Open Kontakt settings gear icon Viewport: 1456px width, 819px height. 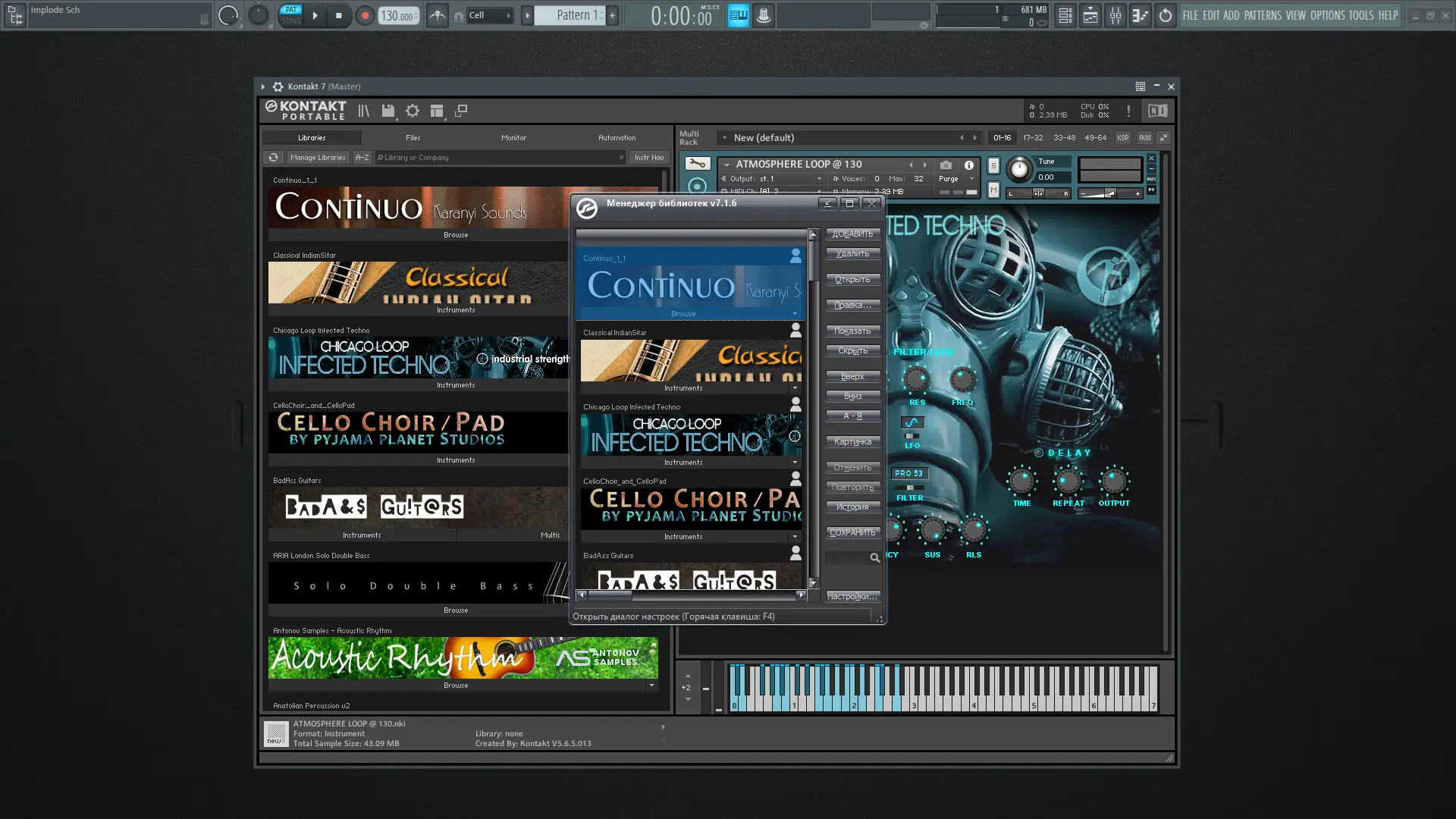point(413,111)
